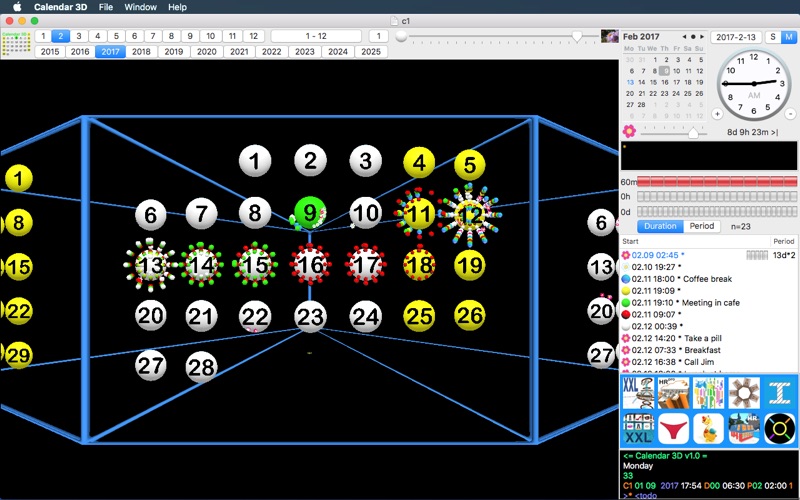Select day 12 ball with colorful spikes
Image resolution: width=800 pixels, height=500 pixels.
click(x=470, y=215)
